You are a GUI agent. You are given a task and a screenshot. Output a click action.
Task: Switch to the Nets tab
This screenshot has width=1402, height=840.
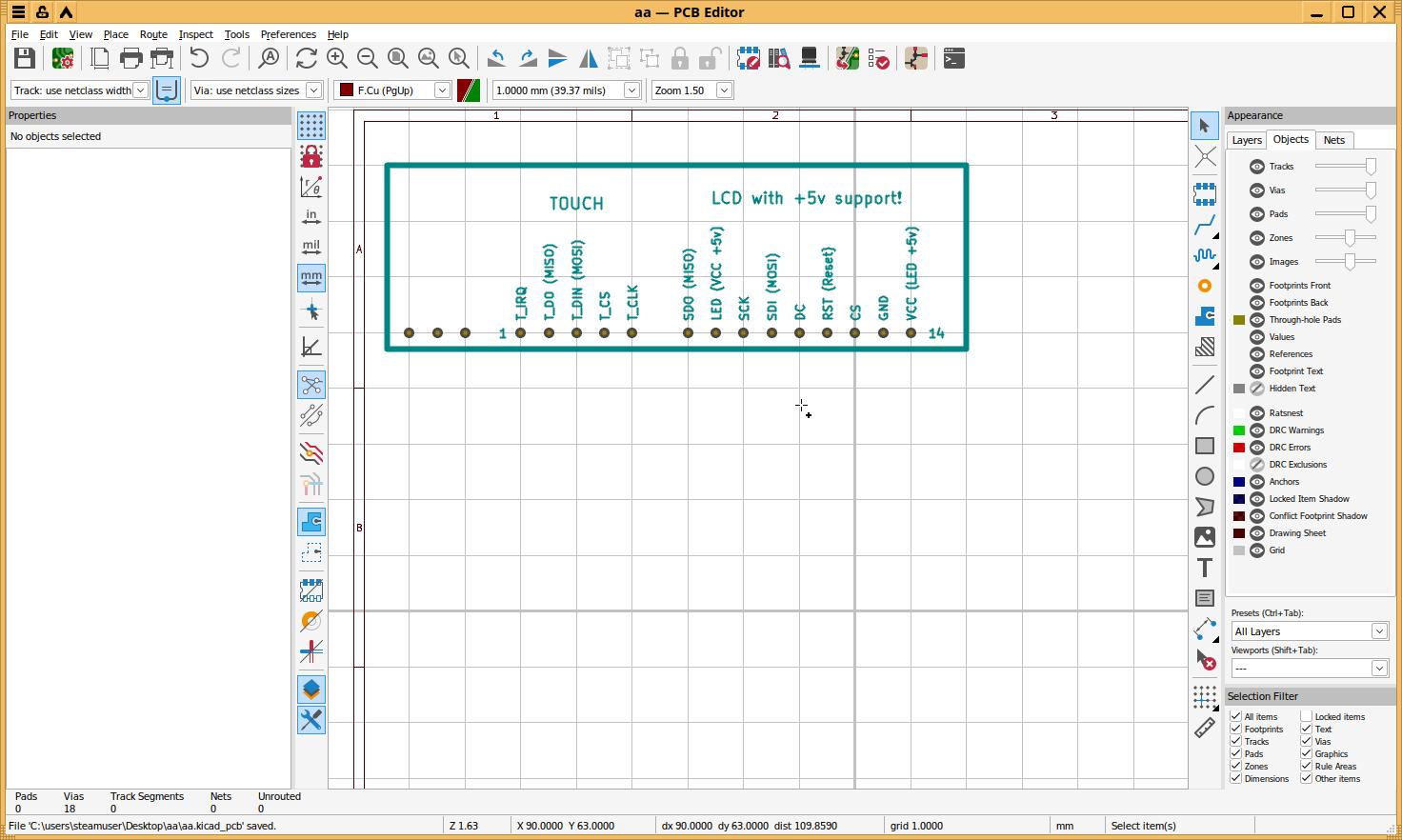(1333, 140)
